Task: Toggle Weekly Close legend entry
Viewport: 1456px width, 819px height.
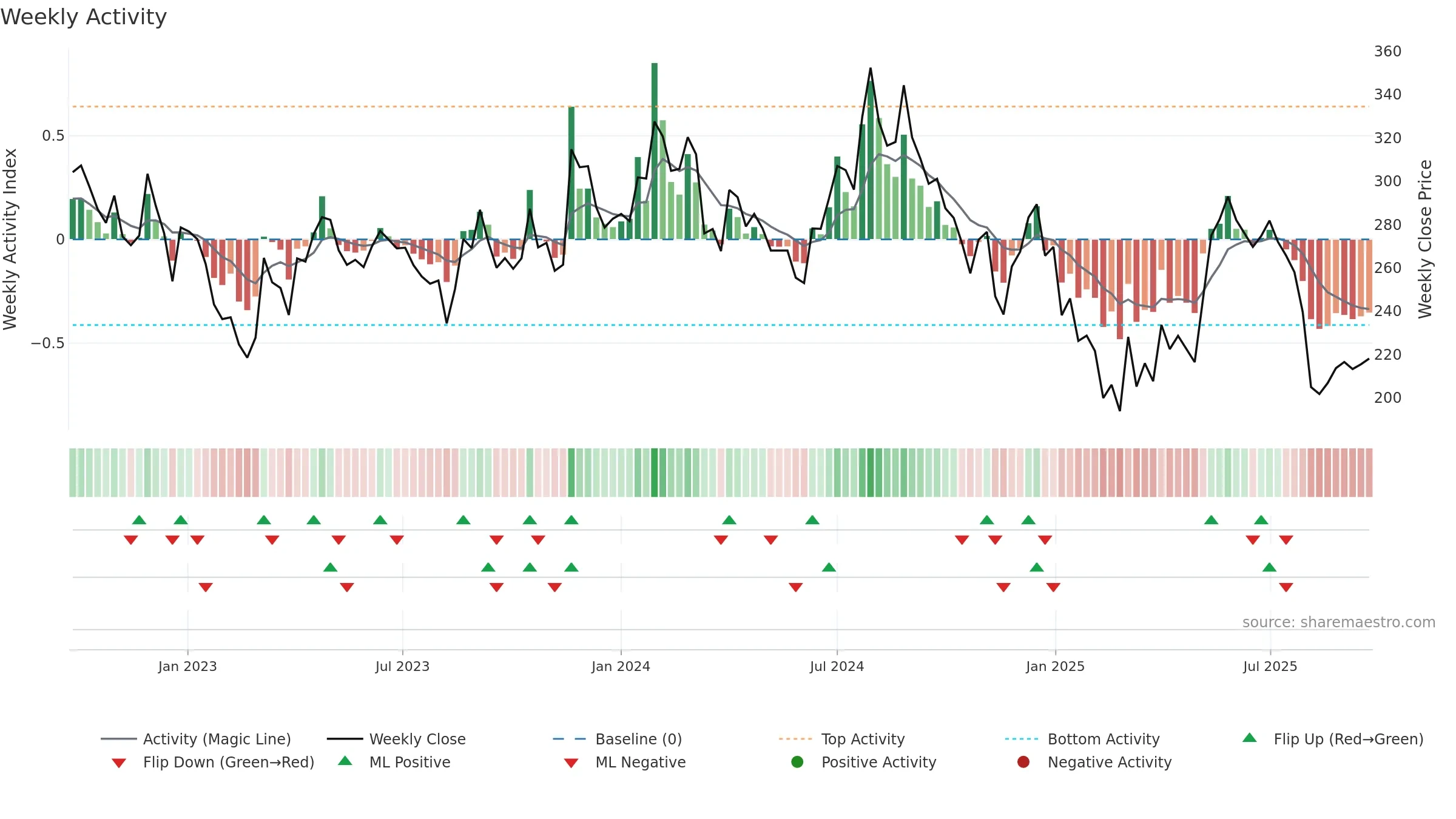Action: (396, 739)
